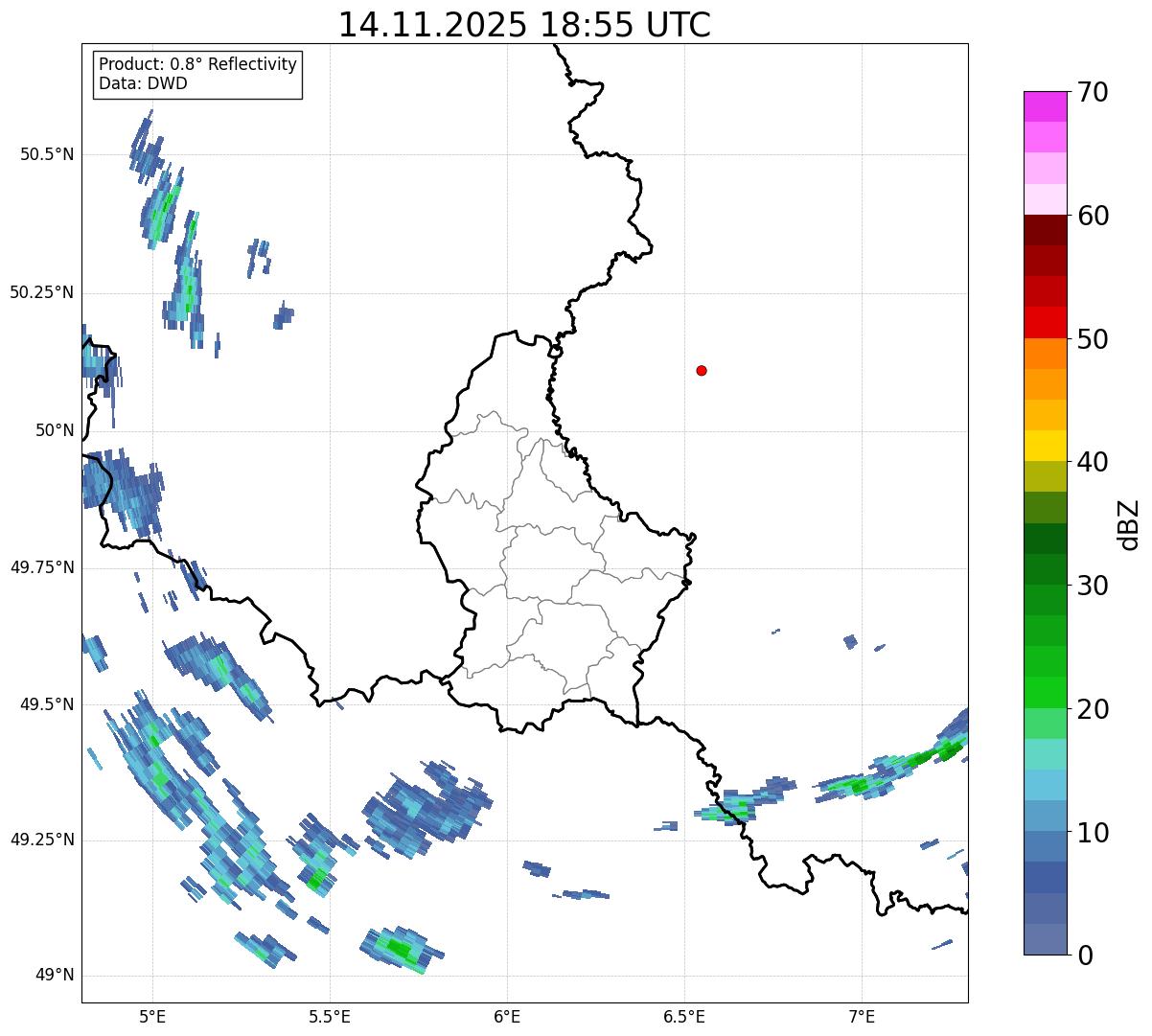The width and height of the screenshot is (1152, 1036).
Task: Click the 5°E longitude label
Action: click(x=152, y=1016)
